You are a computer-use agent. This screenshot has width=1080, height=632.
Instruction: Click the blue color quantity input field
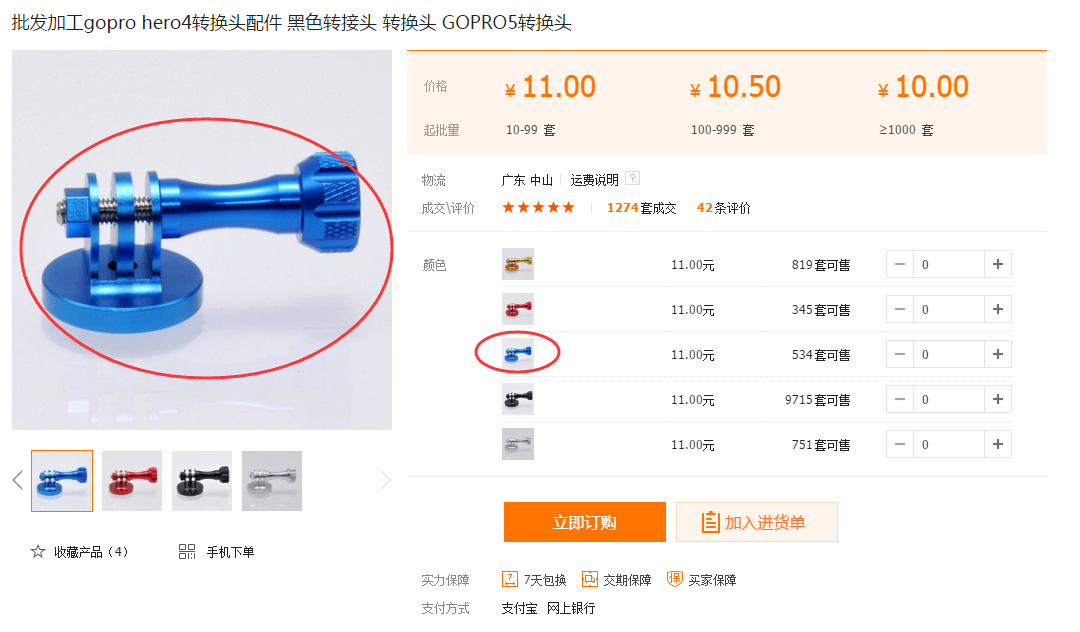948,355
